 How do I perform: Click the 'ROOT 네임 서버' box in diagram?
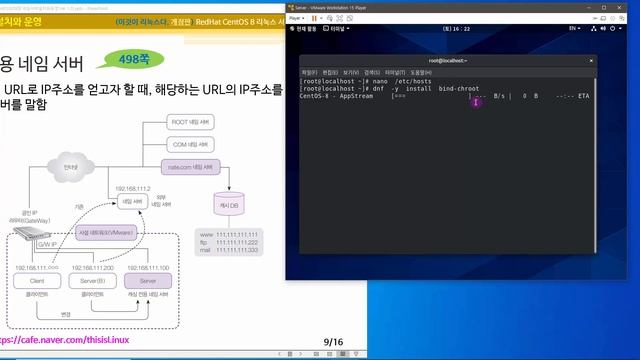190,122
